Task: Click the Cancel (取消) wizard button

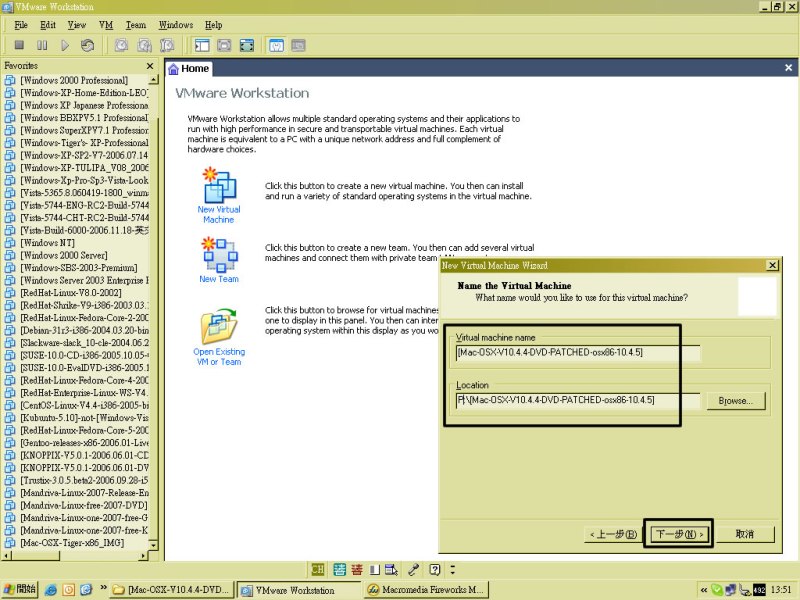Action: point(744,534)
